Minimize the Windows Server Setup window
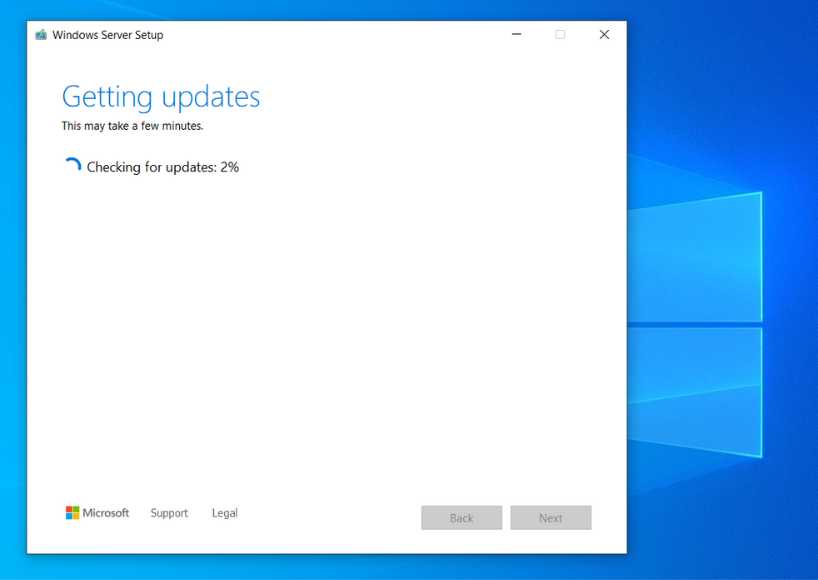818x580 pixels. coord(516,35)
